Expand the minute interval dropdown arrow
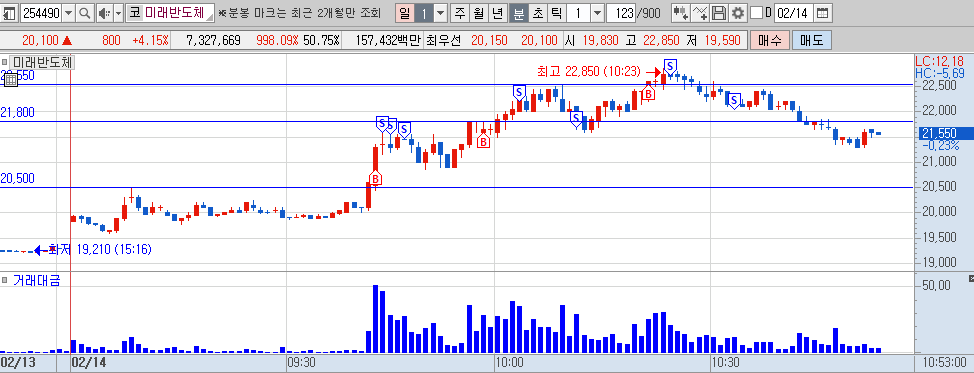 coord(597,12)
